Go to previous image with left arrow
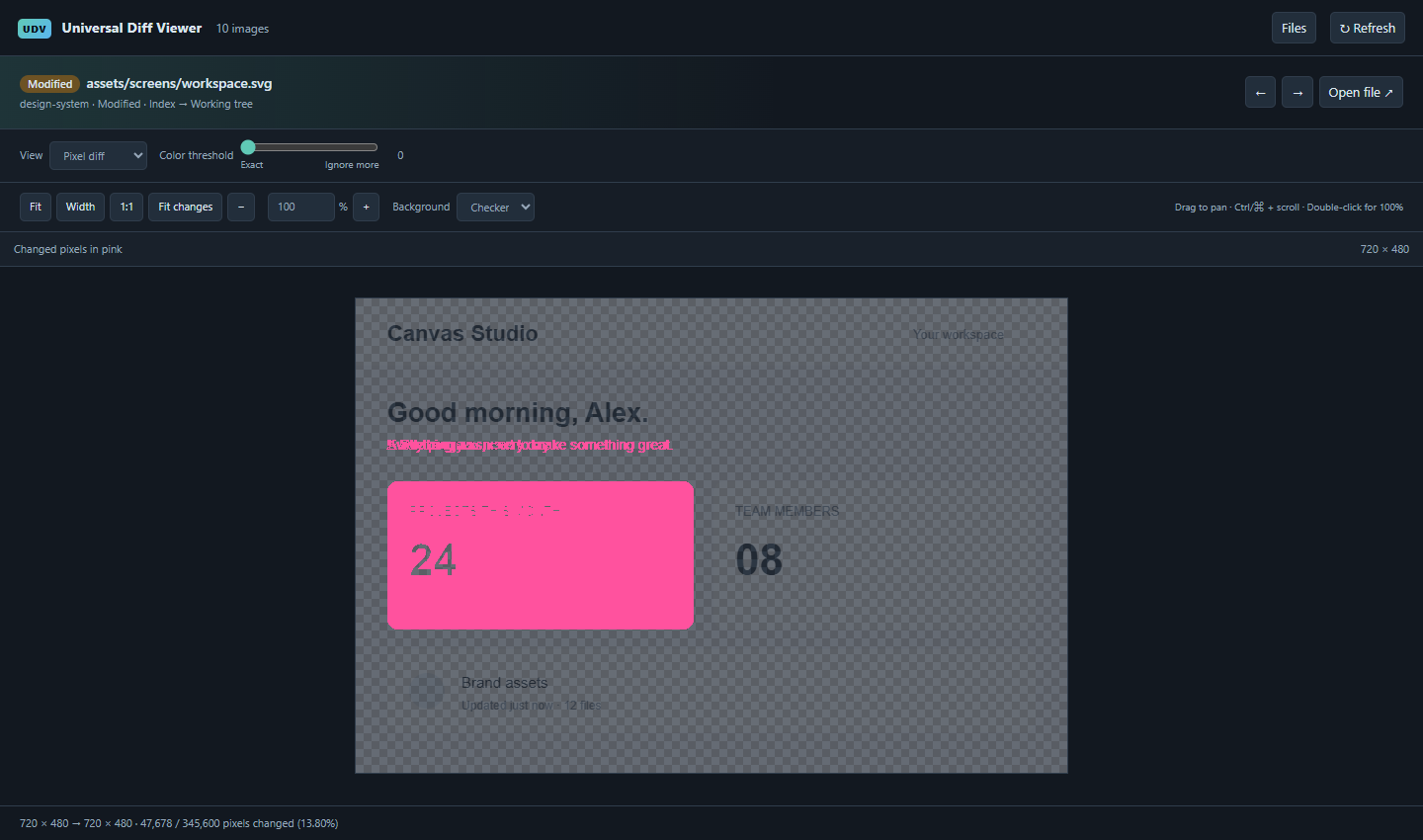This screenshot has height=840, width=1423. (1260, 92)
